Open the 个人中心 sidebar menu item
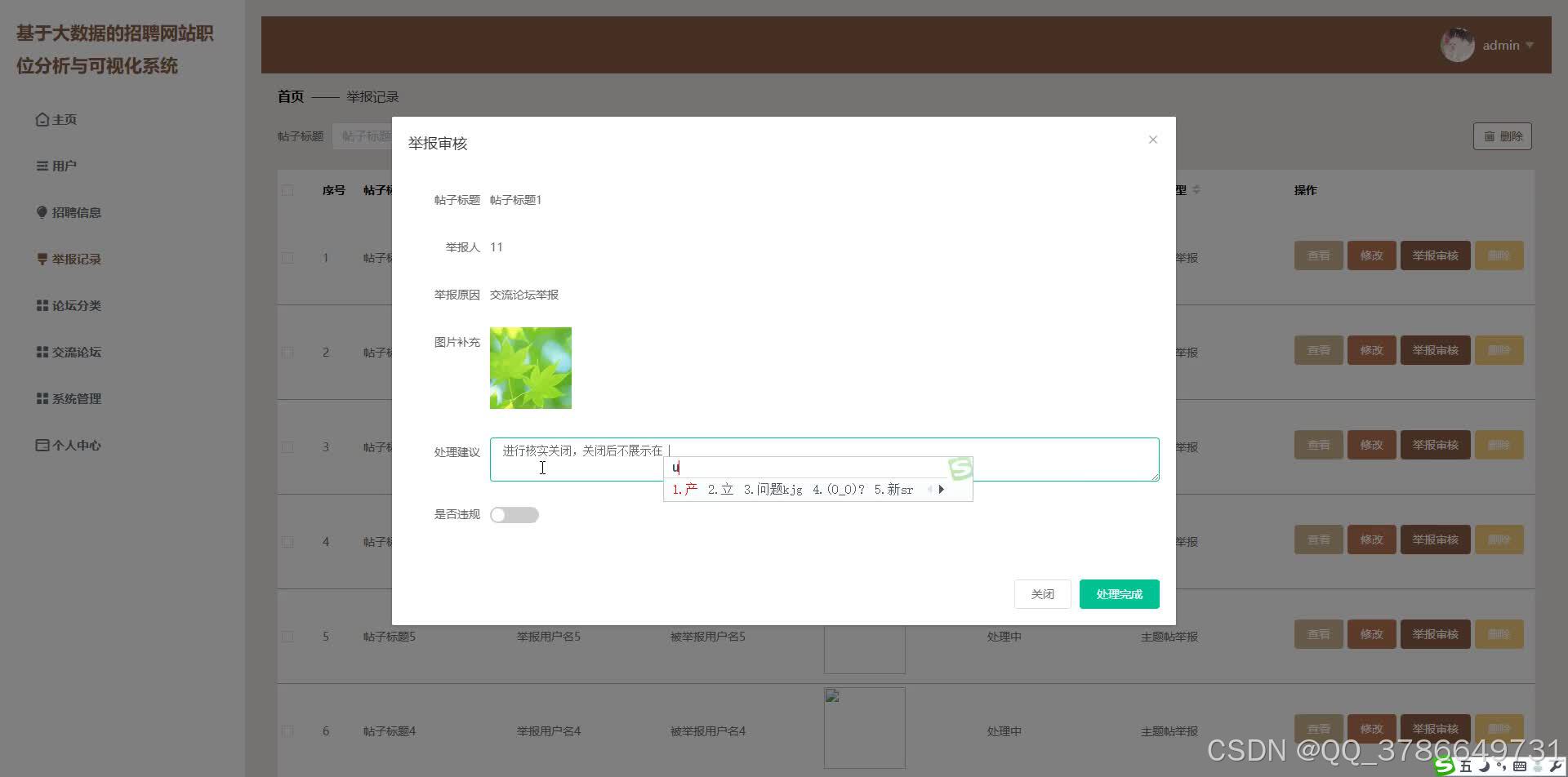Image resolution: width=1568 pixels, height=777 pixels. click(69, 446)
